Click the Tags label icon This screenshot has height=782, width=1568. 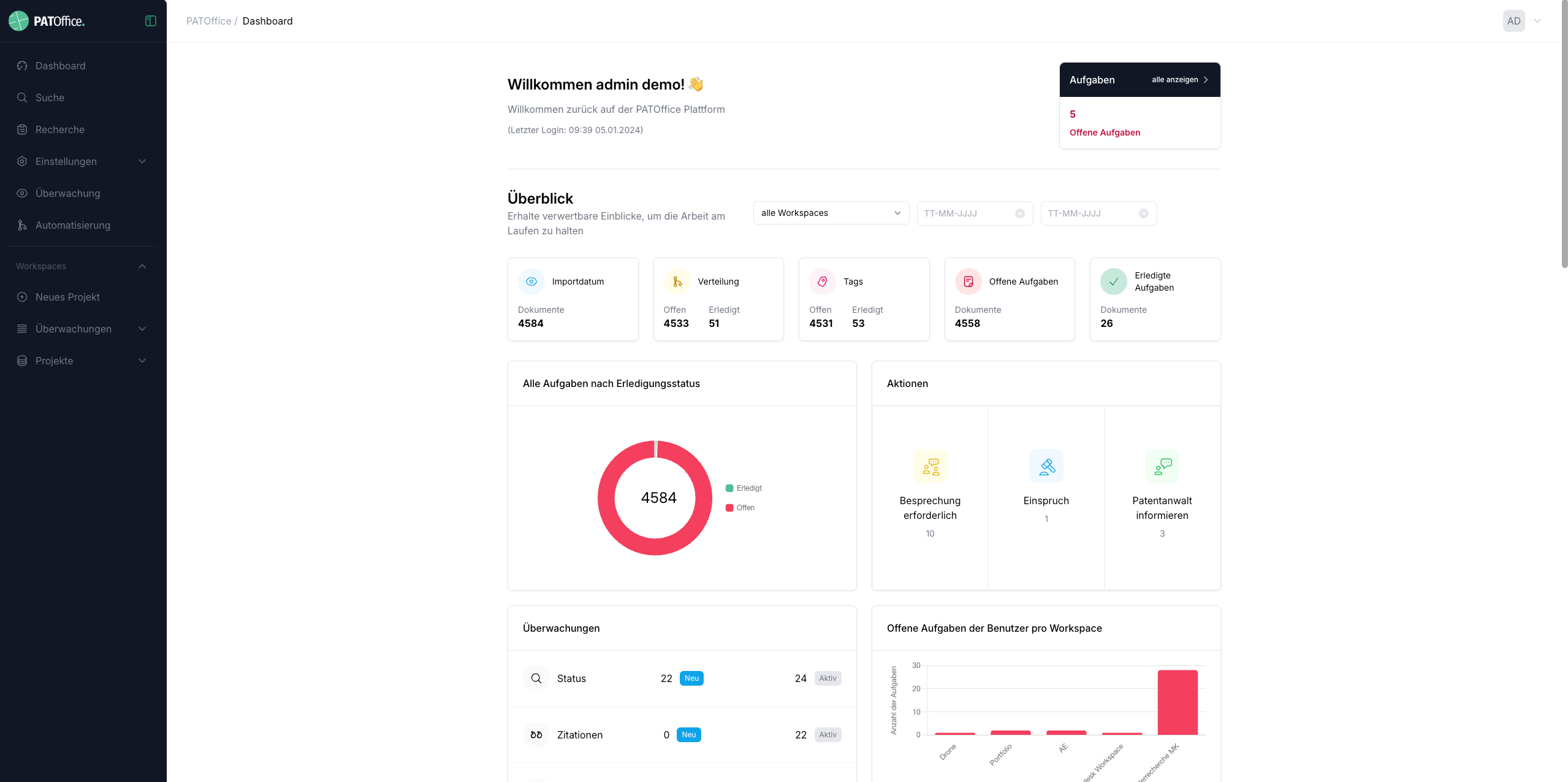[822, 282]
